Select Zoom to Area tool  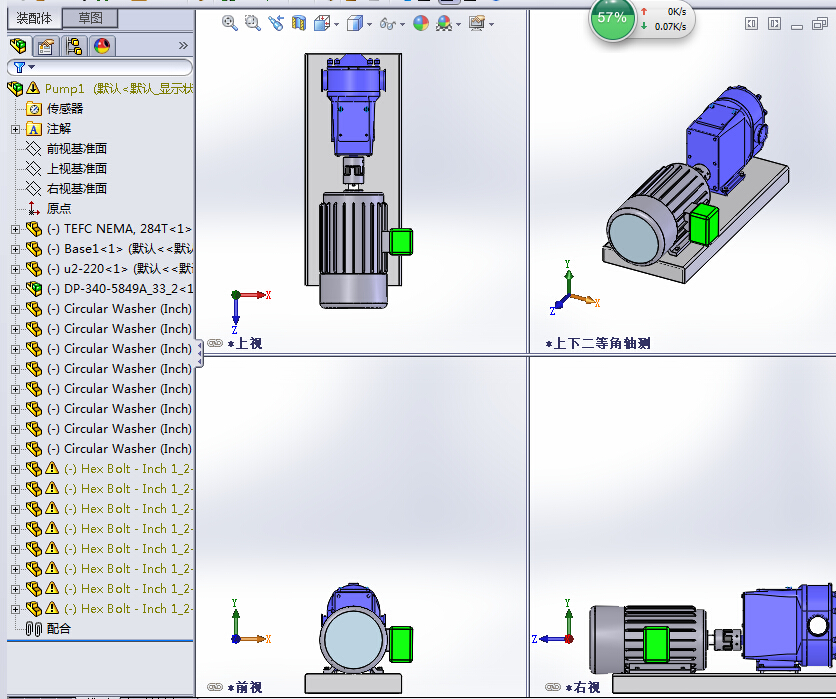(x=253, y=23)
